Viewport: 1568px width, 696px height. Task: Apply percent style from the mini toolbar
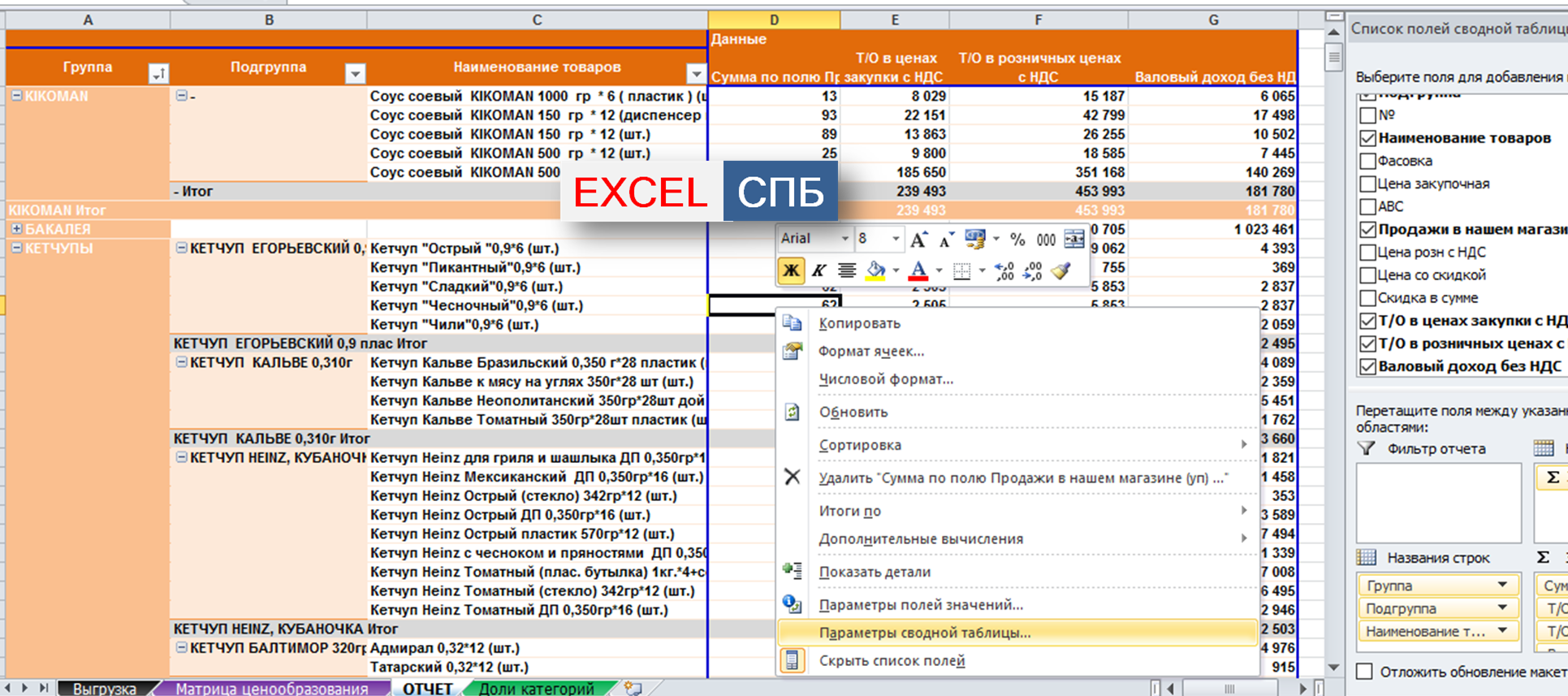1017,240
